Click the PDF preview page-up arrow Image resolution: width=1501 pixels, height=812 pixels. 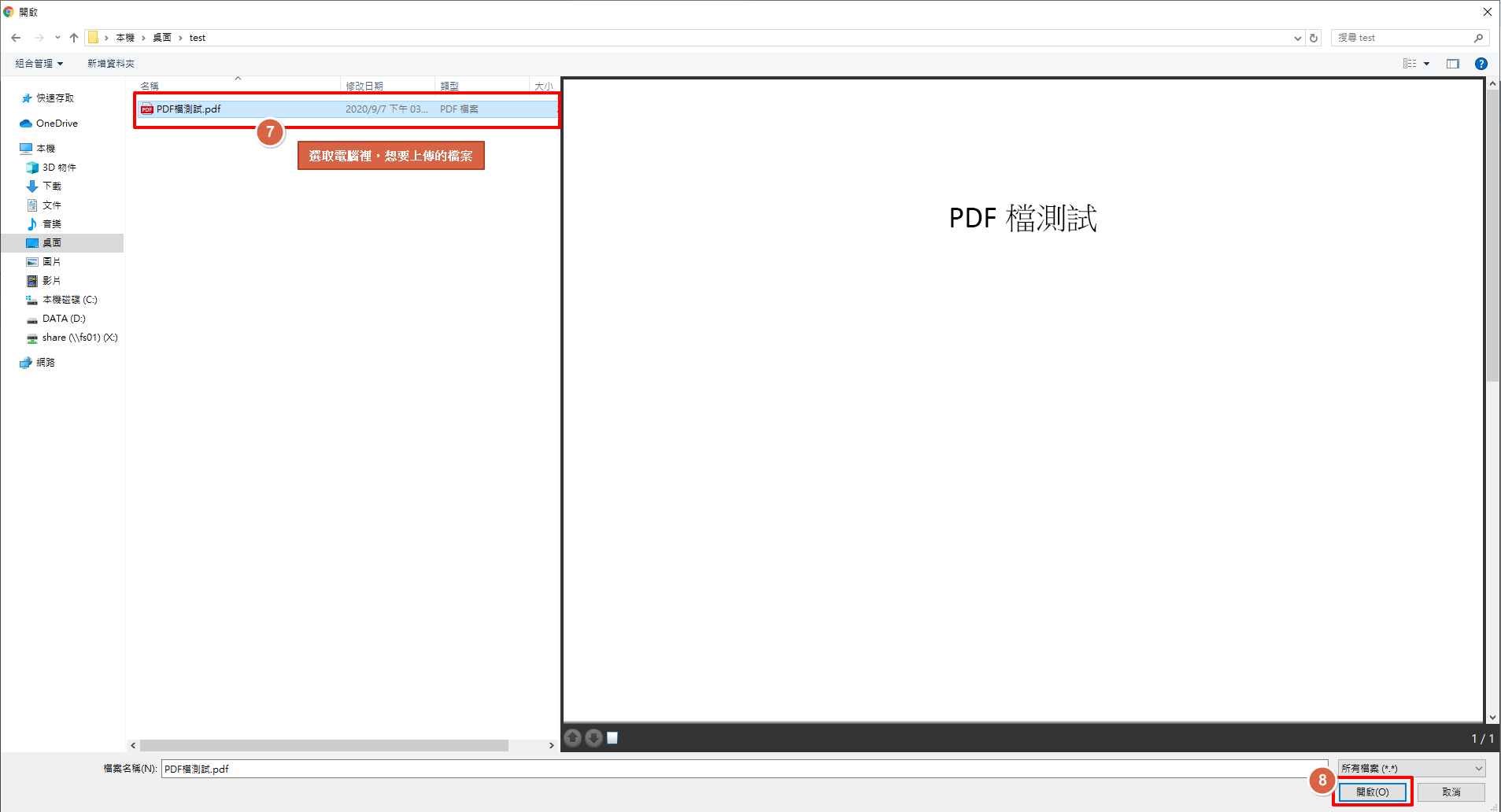click(573, 738)
